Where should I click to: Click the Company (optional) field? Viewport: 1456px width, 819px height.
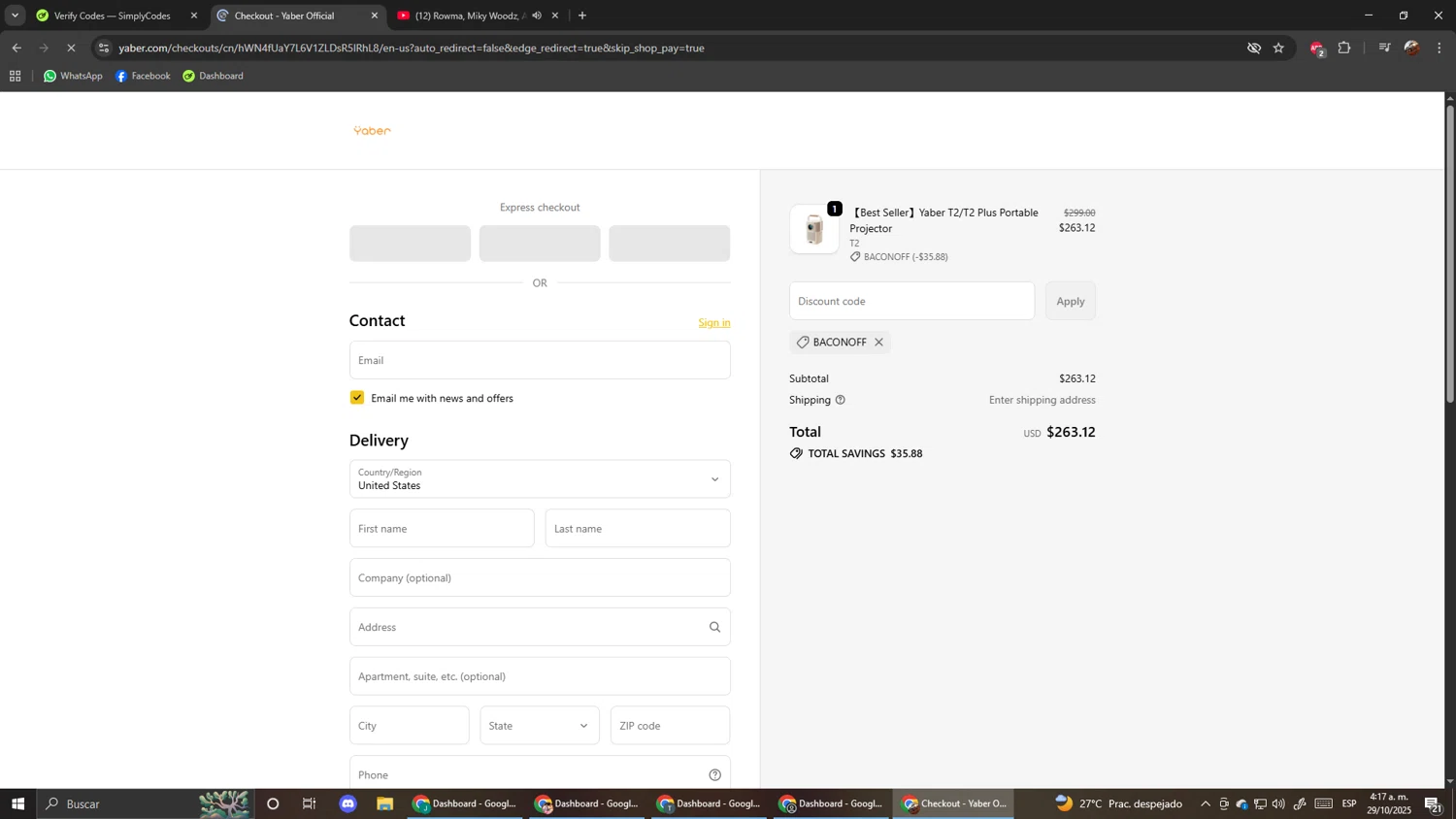pos(540,577)
